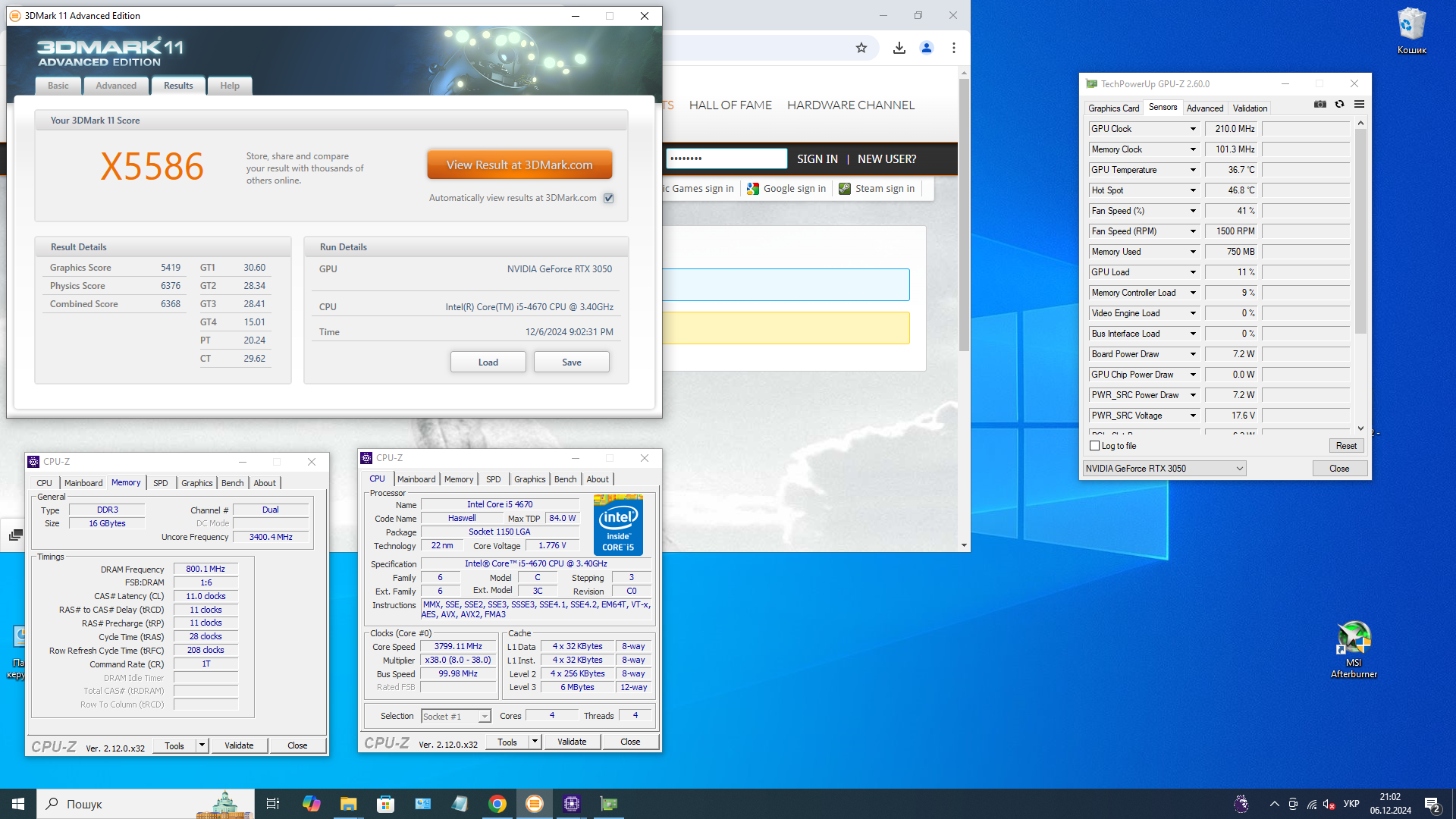The image size is (1456, 819).
Task: Open HARDWARE CHANNEL link
Action: pyautogui.click(x=851, y=105)
